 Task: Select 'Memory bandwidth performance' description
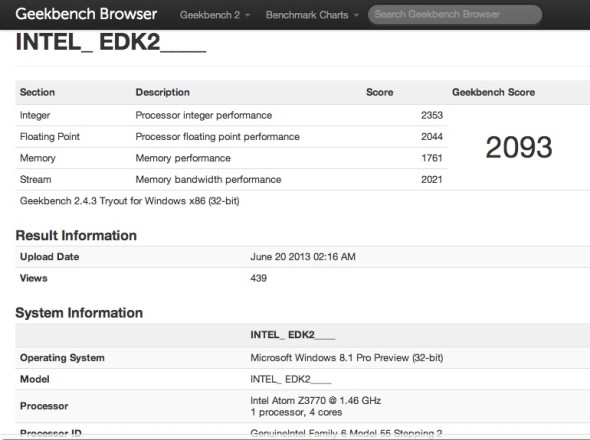pyautogui.click(x=208, y=180)
